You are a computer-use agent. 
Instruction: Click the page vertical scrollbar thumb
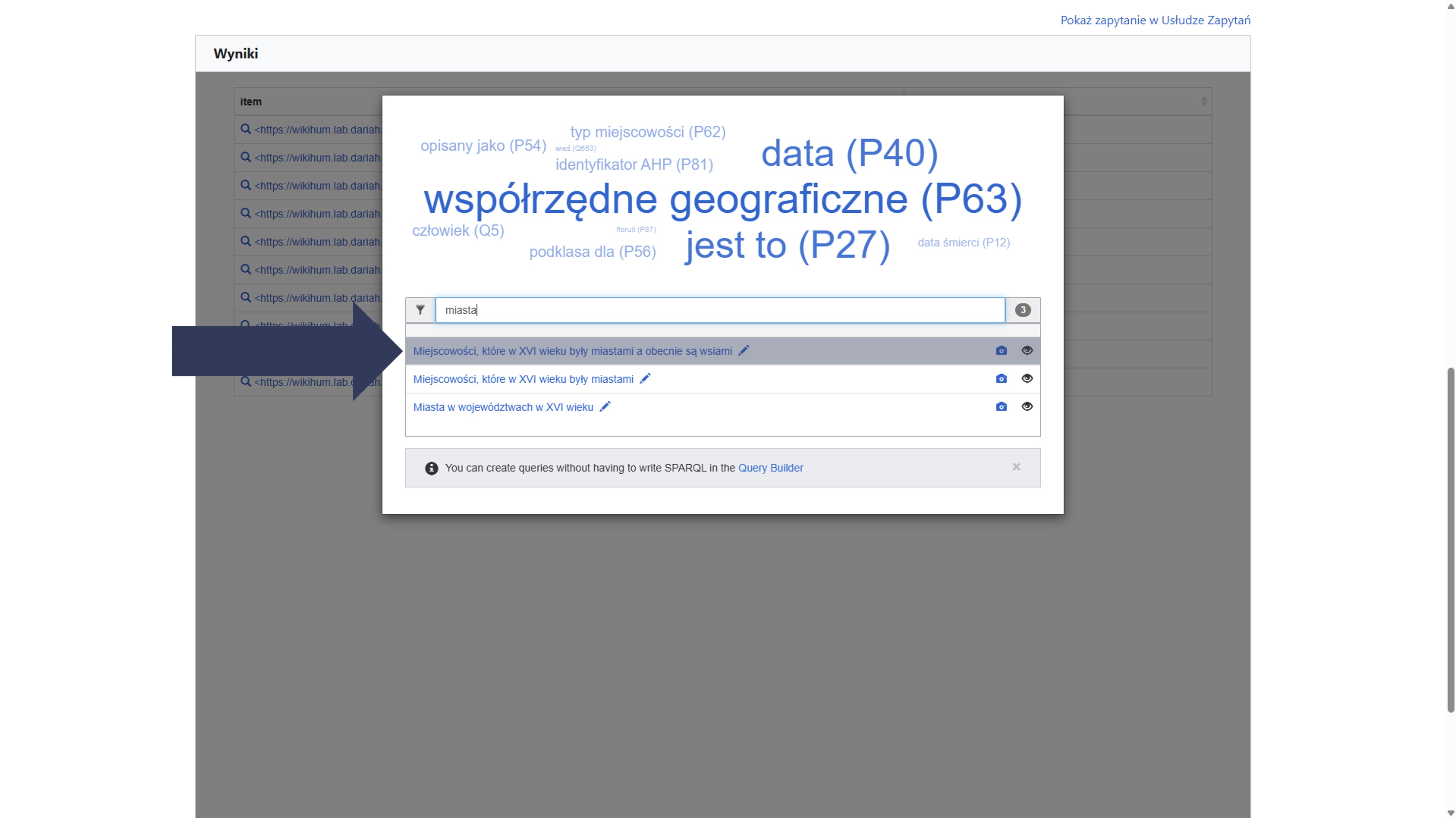tap(1450, 539)
